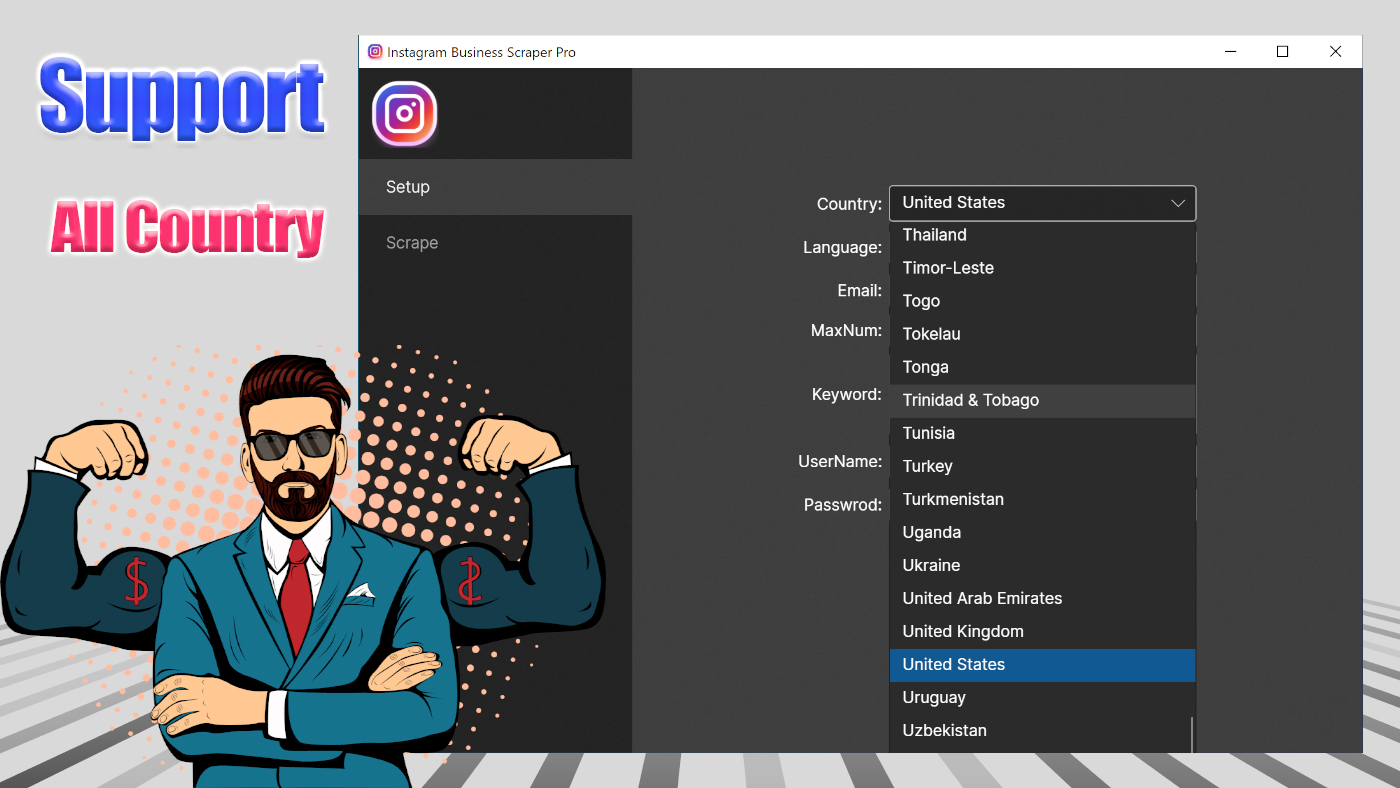
Task: Minimize the Instagram Business Scraper Pro window
Action: point(1230,52)
